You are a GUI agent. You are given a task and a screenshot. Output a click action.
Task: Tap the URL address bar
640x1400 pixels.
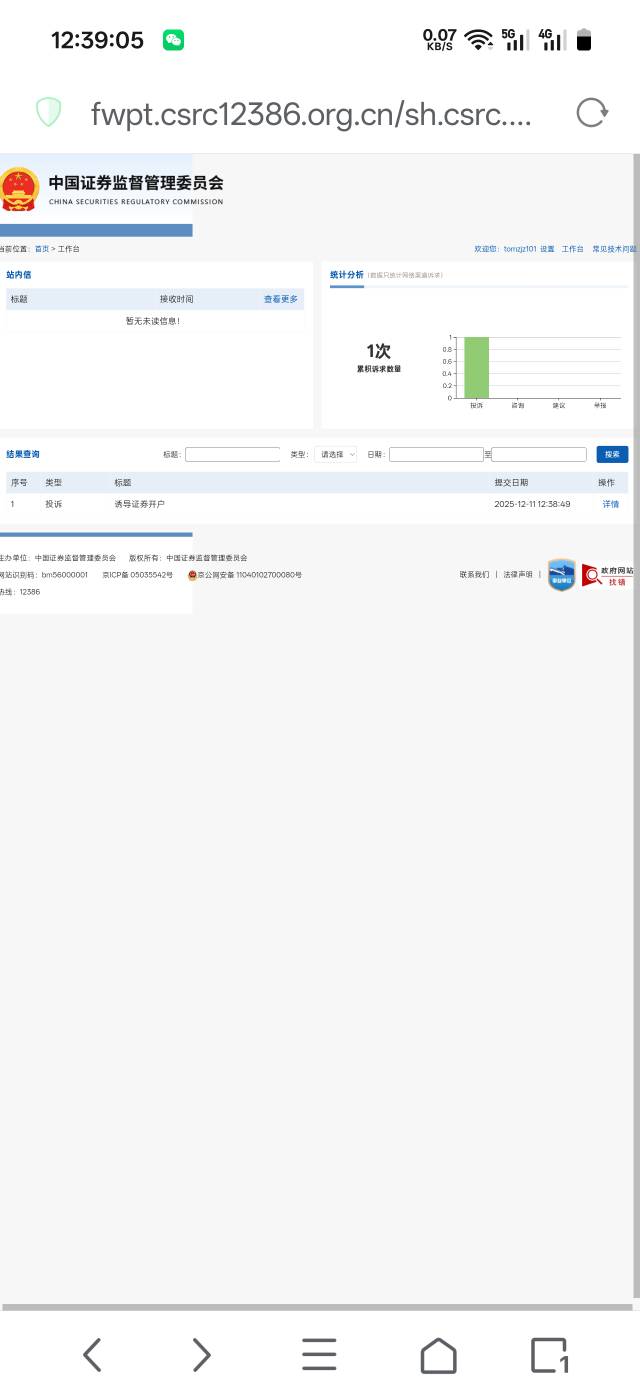pos(311,113)
